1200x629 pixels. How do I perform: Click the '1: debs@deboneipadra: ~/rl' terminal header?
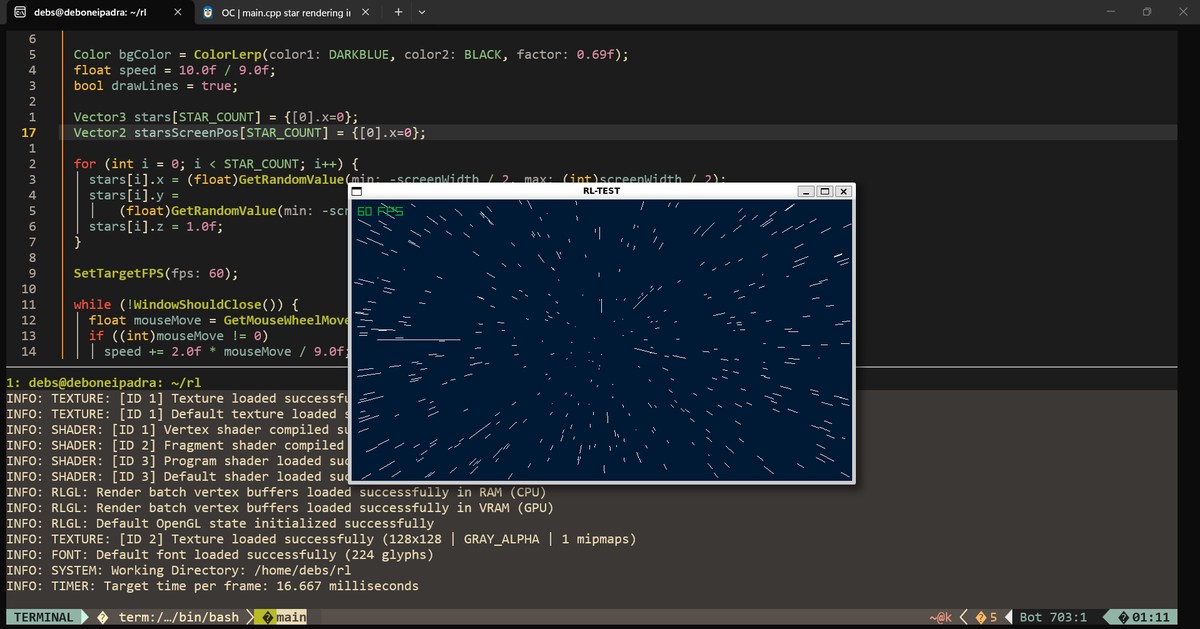103,382
